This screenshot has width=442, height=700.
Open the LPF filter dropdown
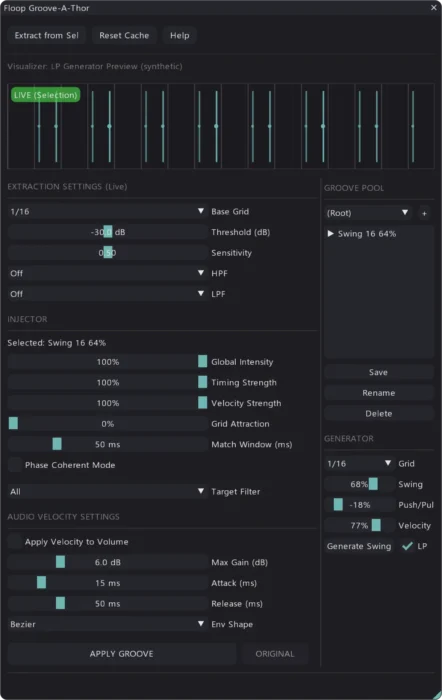[x=108, y=294]
